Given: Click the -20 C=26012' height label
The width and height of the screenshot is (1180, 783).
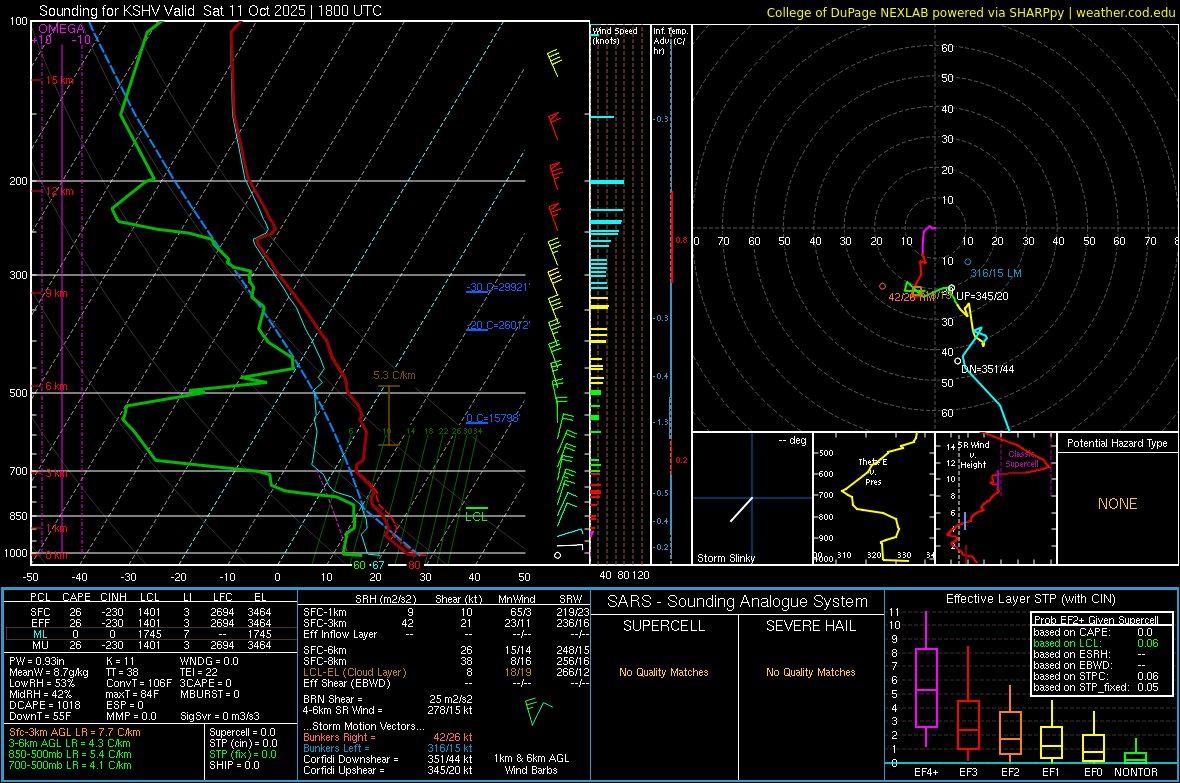Looking at the screenshot, I should point(498,325).
